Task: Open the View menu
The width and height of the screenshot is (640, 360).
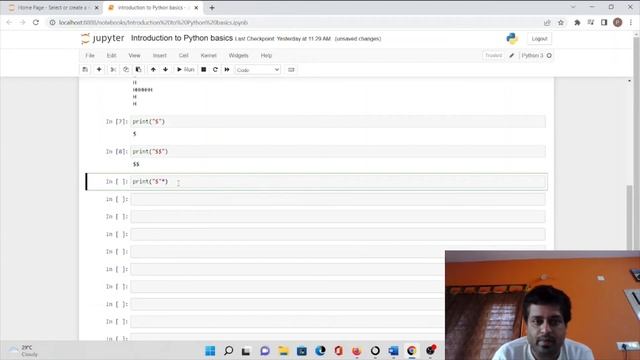Action: click(134, 56)
